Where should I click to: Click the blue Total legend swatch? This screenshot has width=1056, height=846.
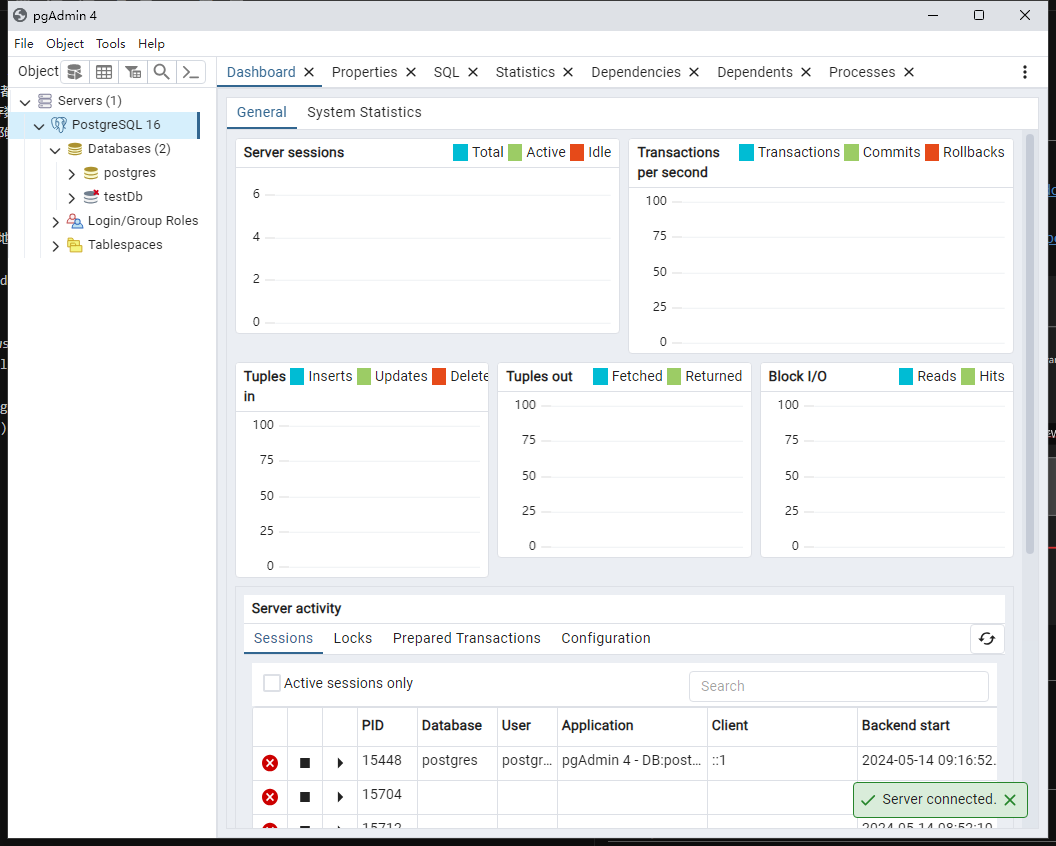[461, 152]
